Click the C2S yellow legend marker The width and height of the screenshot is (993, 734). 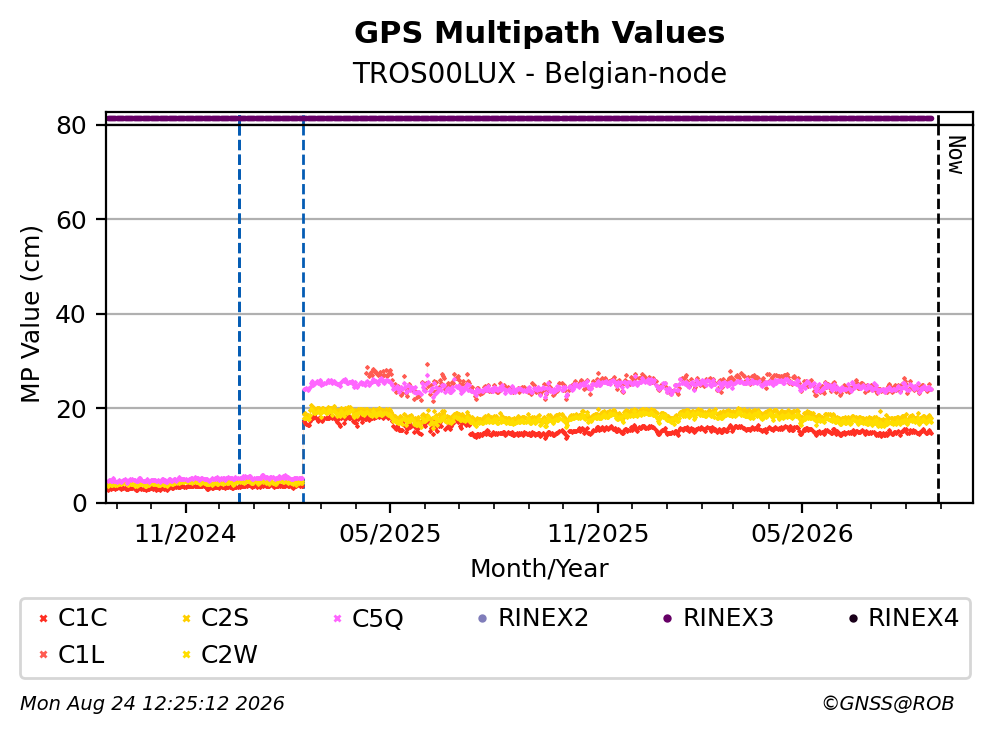[x=186, y=618]
